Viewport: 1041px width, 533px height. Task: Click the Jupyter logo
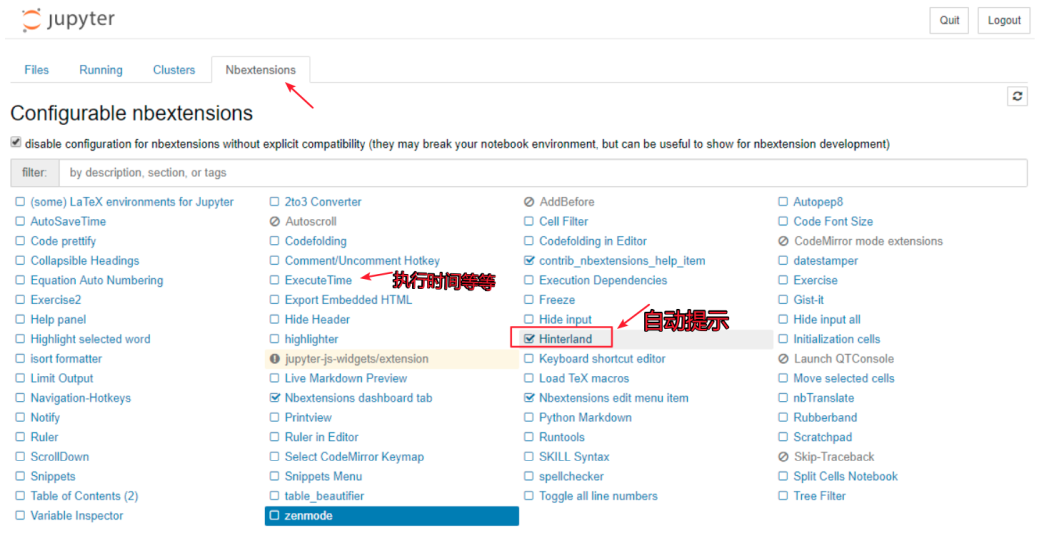[68, 20]
